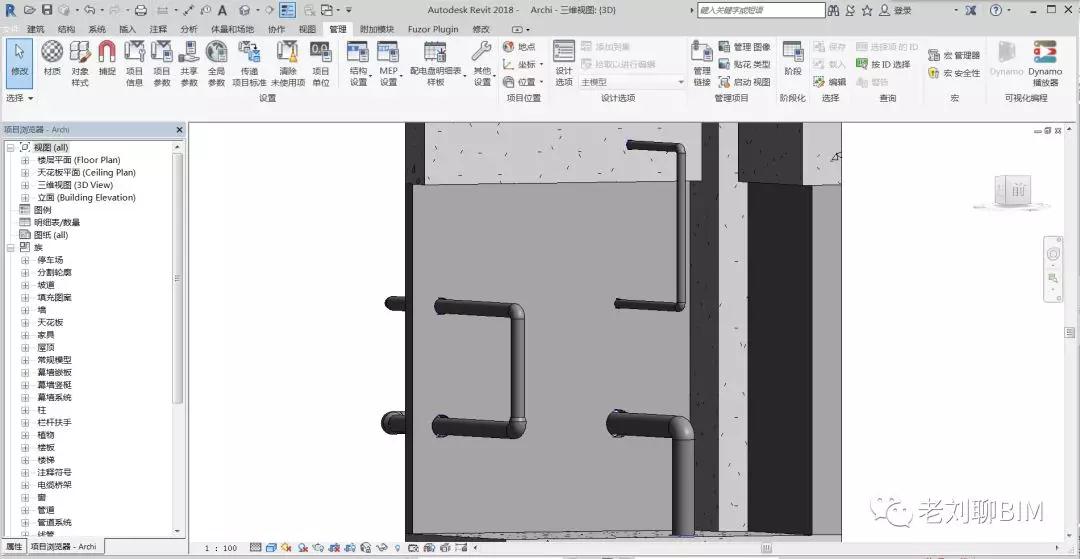This screenshot has height=559, width=1080.
Task: Expand 立面 (Building Elevation) tree node
Action: [25, 198]
